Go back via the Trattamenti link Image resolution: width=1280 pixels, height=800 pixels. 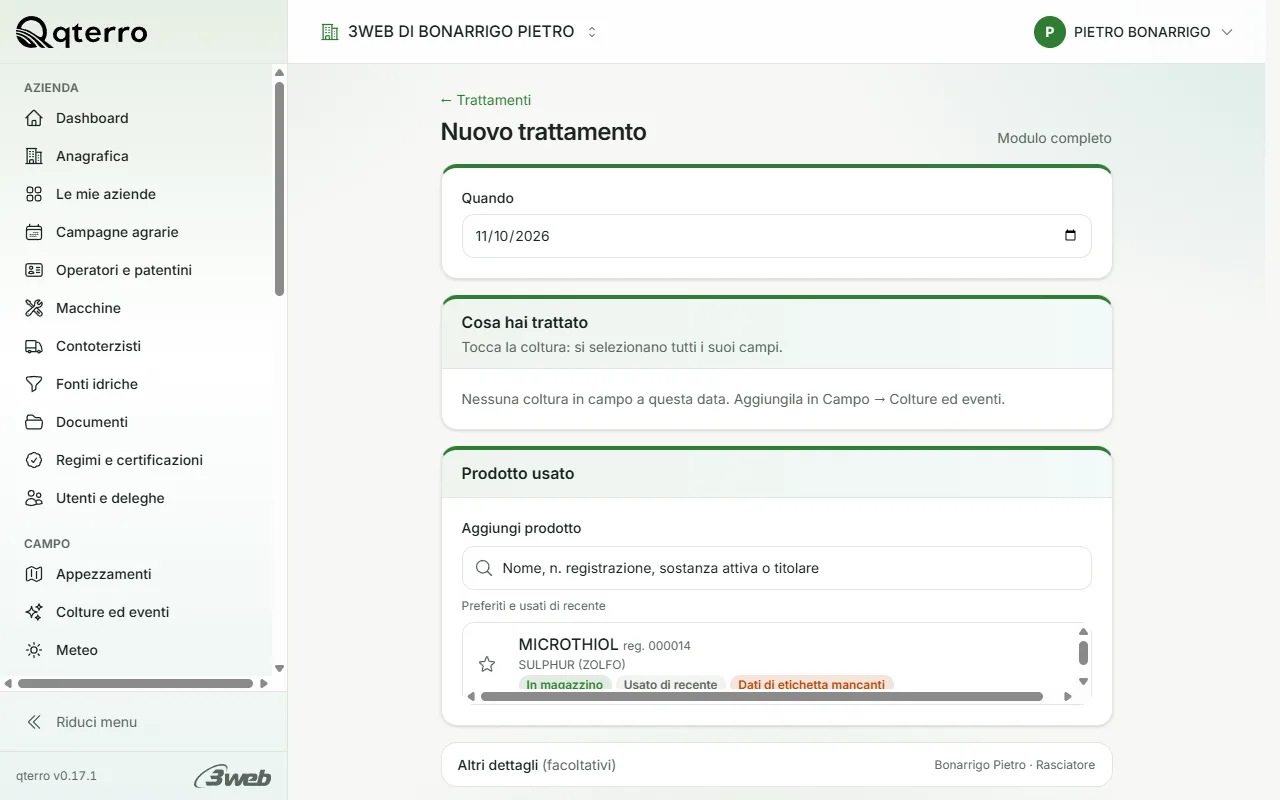click(486, 100)
